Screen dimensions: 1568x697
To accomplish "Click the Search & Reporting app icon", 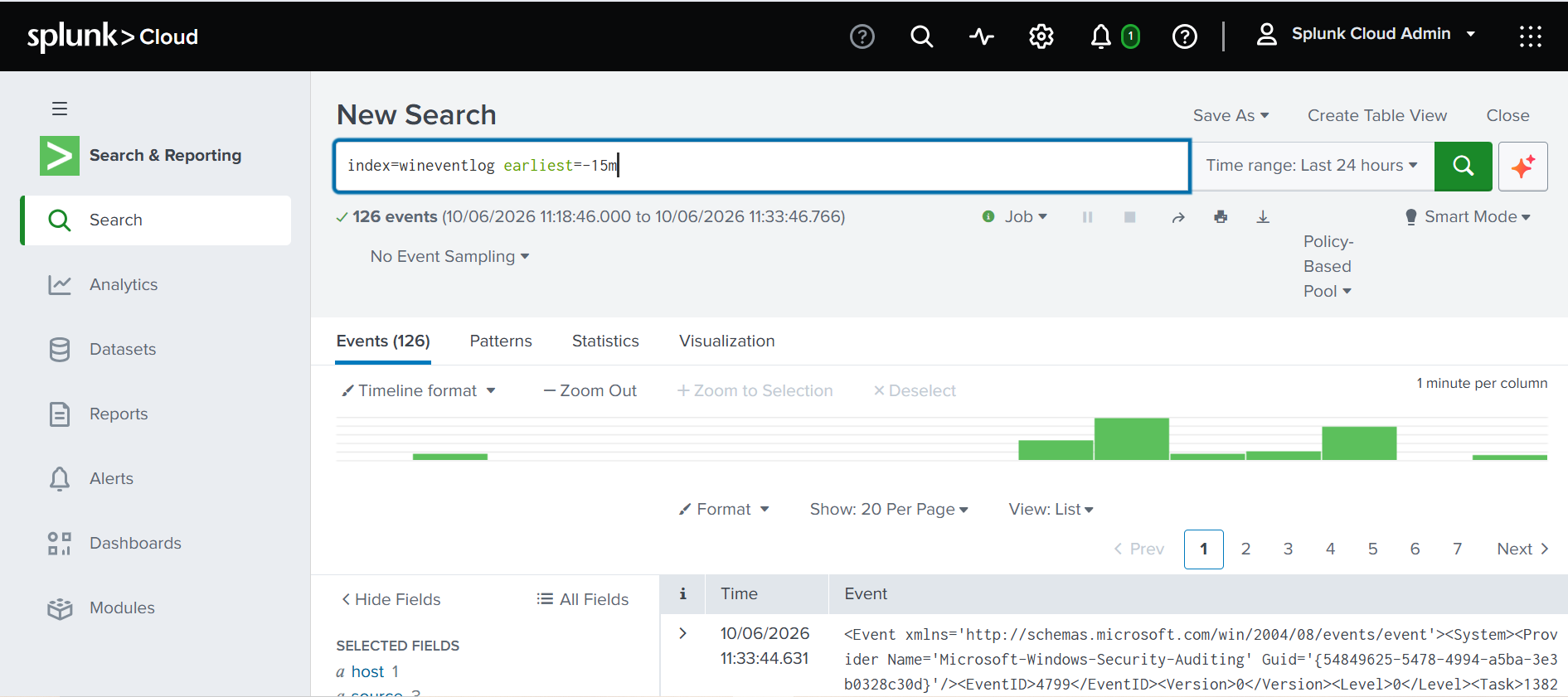I will click(60, 156).
